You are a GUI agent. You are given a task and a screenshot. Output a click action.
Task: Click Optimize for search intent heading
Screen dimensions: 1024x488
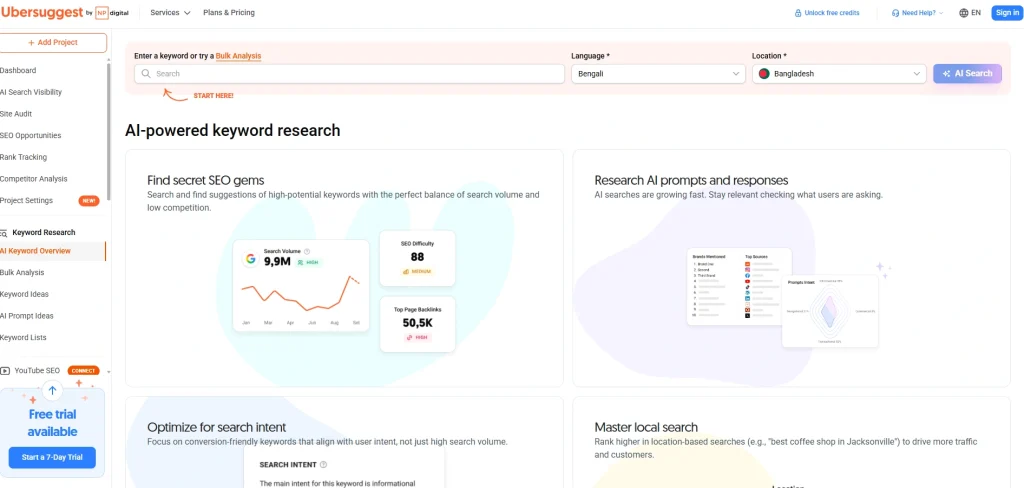217,427
